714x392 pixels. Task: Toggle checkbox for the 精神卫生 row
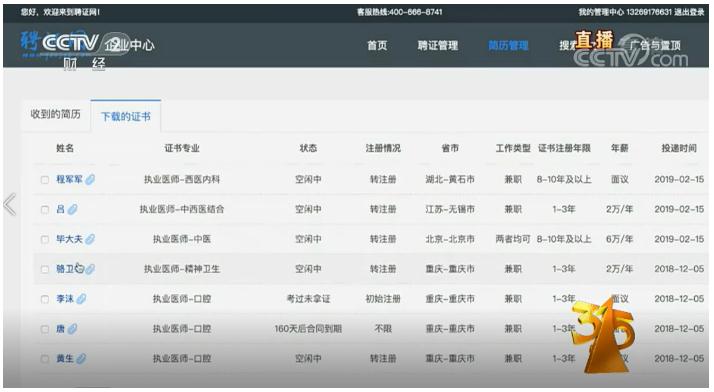pos(45,270)
